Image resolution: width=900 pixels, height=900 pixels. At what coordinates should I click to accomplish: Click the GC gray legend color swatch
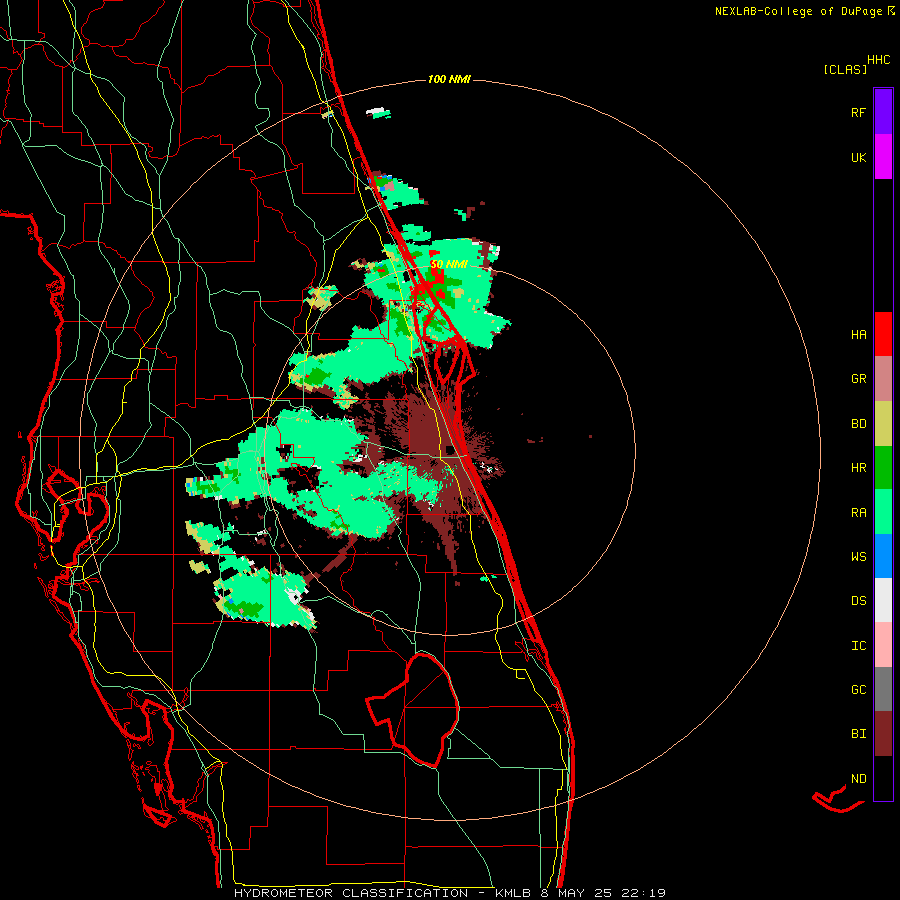(883, 689)
